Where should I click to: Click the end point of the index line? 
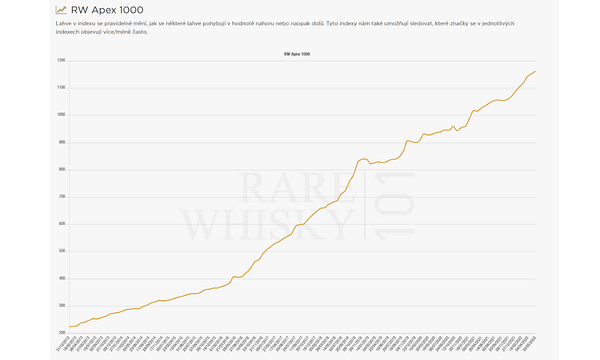click(x=535, y=71)
